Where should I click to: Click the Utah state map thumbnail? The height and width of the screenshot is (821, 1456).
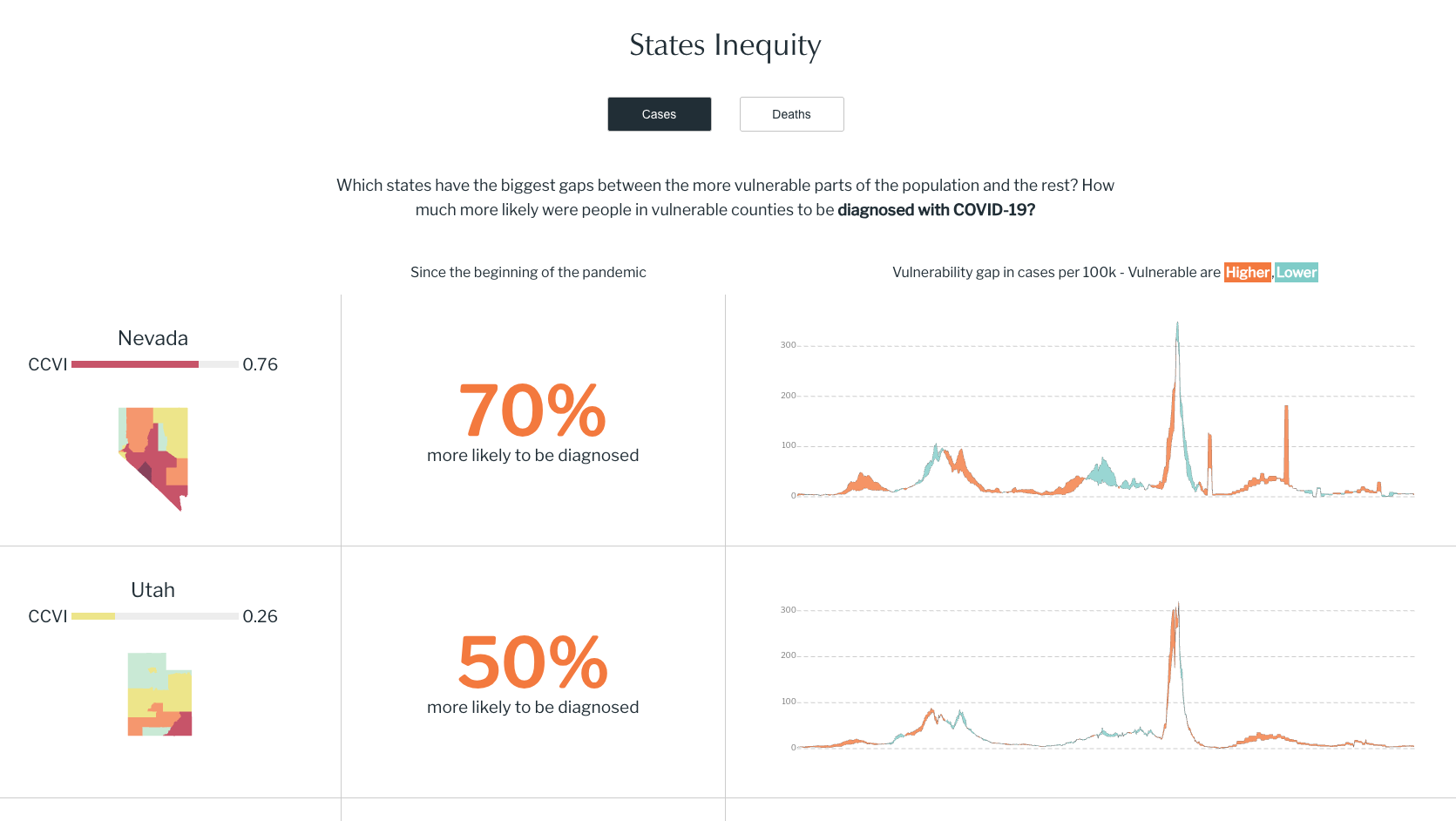coord(159,694)
